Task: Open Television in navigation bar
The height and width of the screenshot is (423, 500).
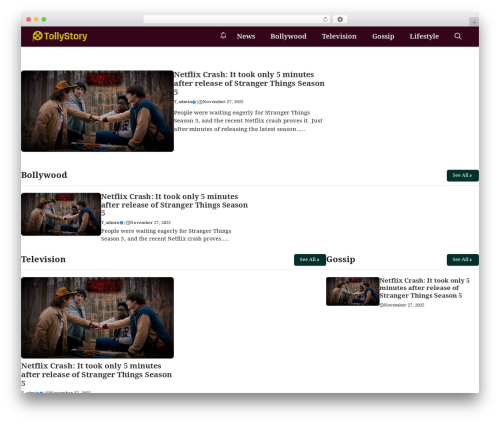Action: [x=339, y=36]
